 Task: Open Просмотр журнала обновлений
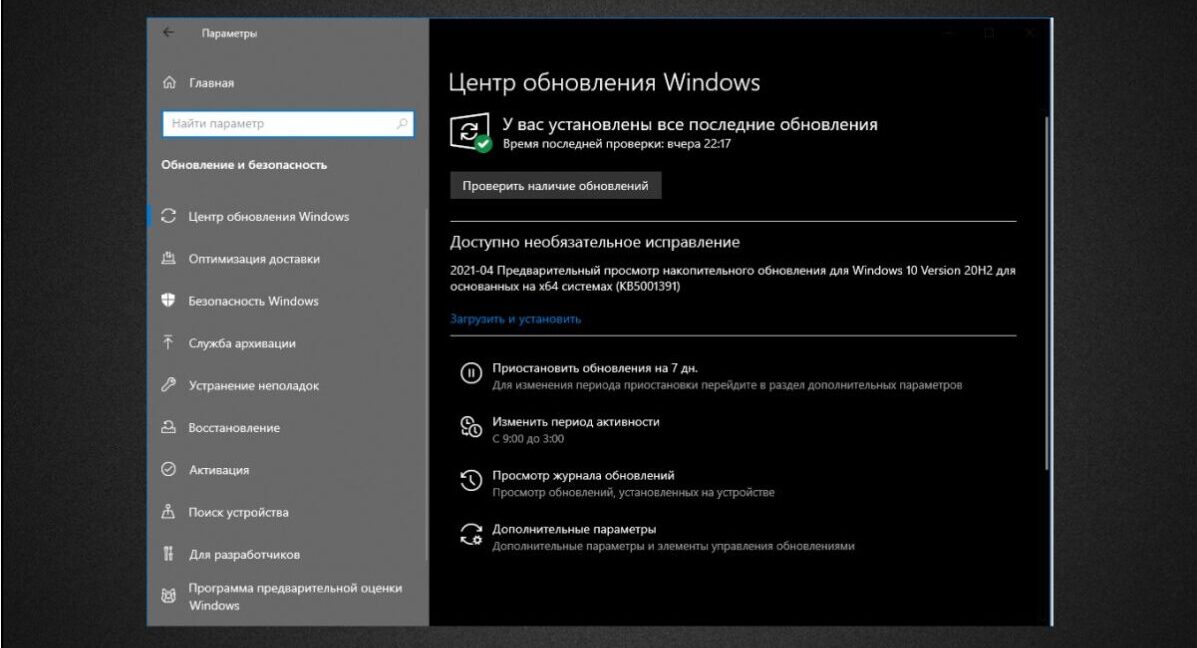(583, 475)
